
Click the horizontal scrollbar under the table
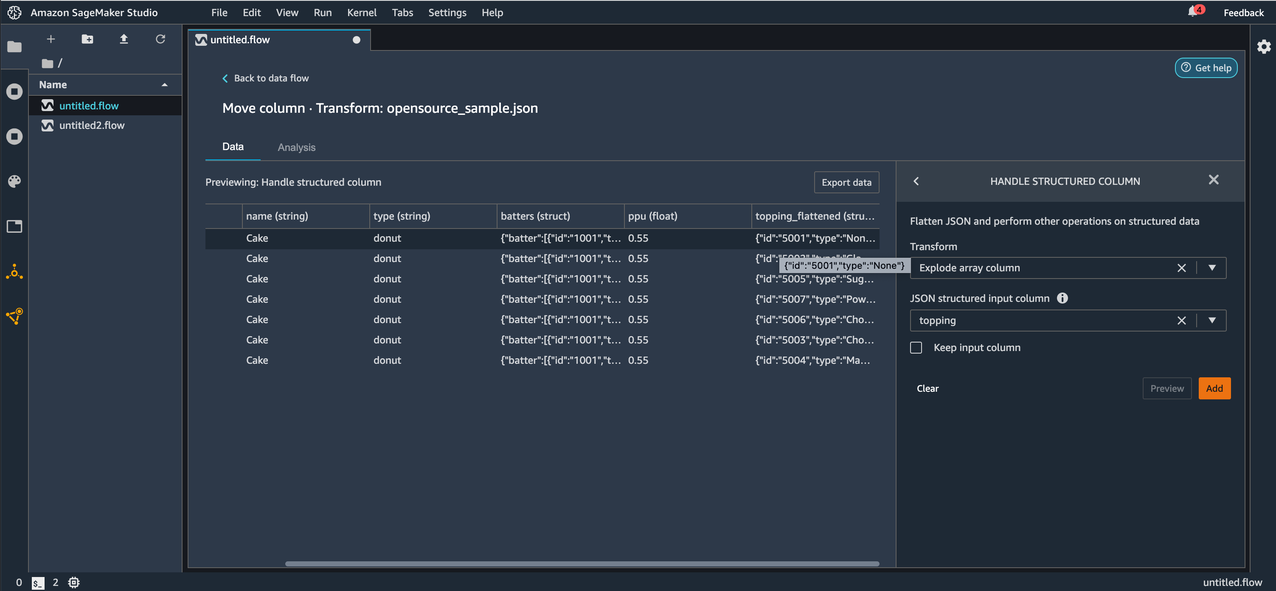(581, 564)
